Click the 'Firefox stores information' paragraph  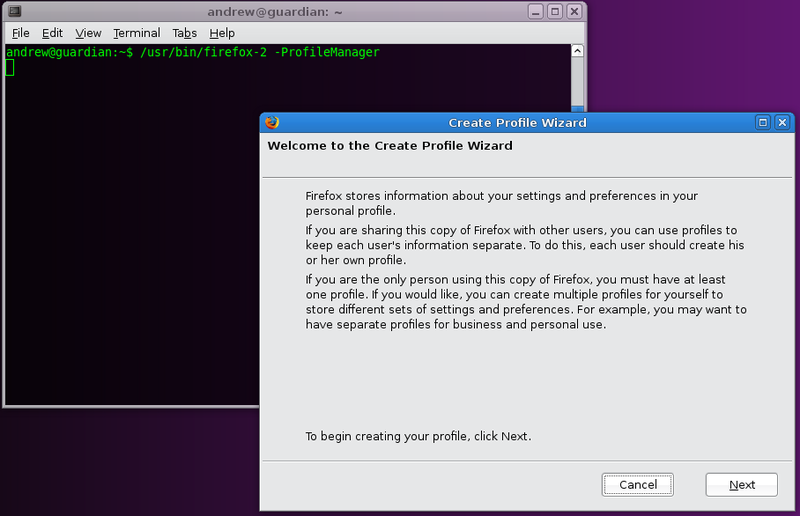[502, 203]
